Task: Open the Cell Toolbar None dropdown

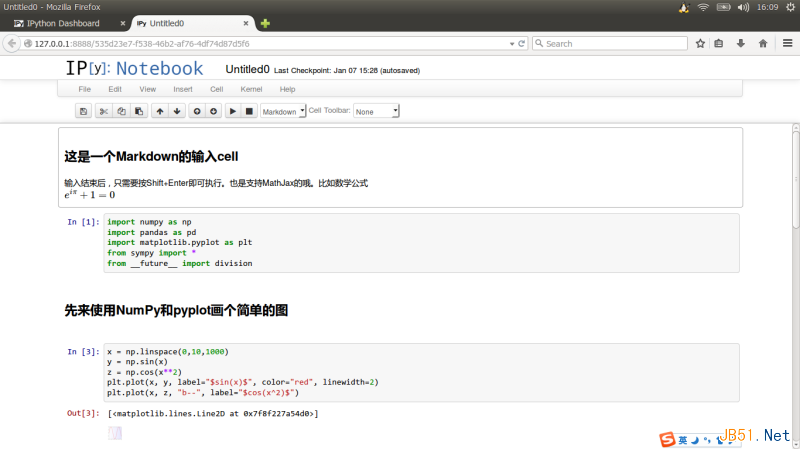Action: point(376,111)
